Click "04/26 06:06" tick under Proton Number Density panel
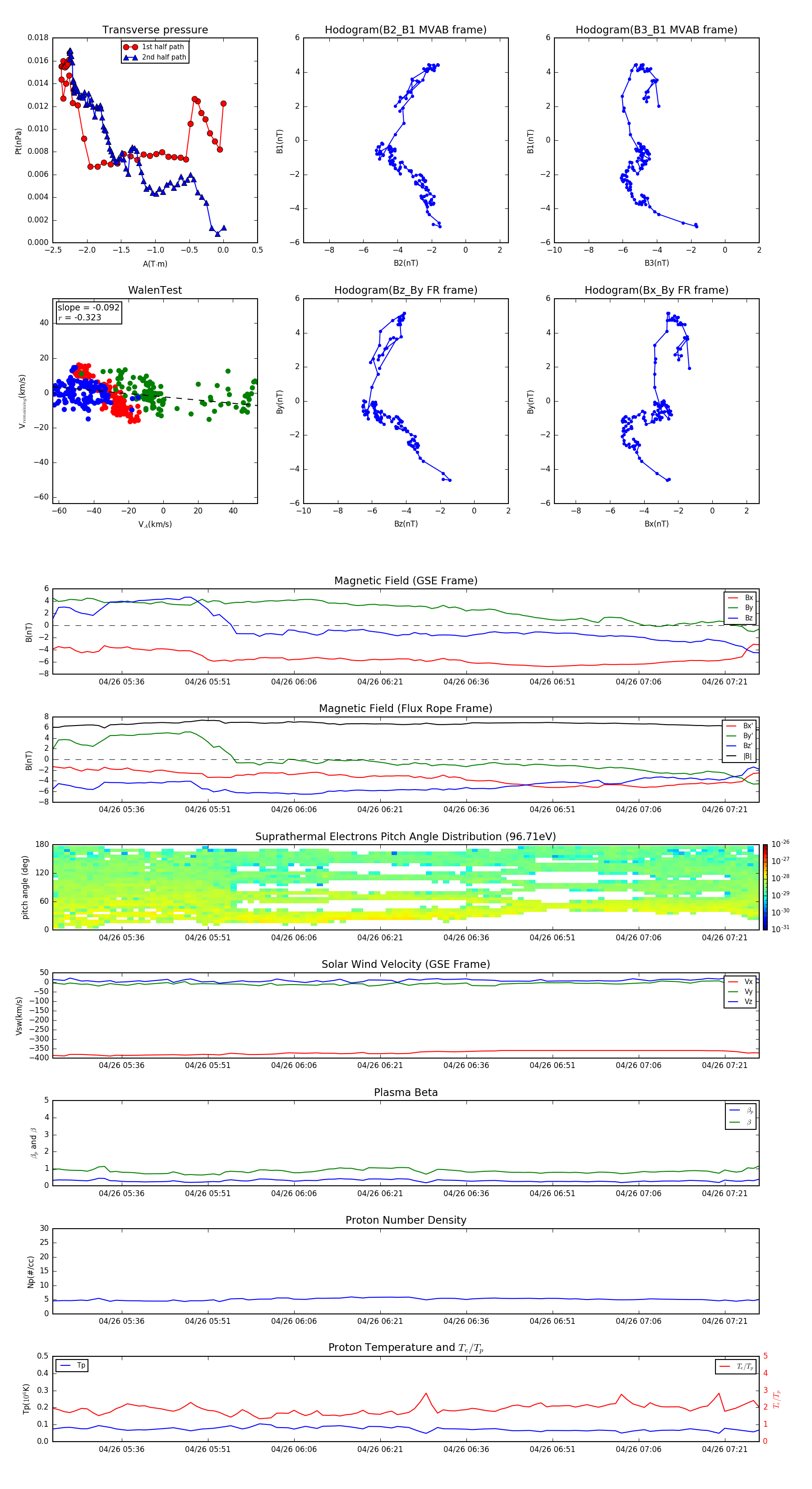This screenshot has width=812, height=1489. point(294,1321)
